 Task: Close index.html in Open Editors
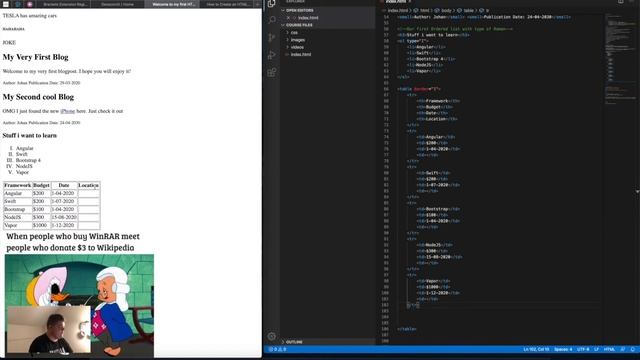coord(288,18)
